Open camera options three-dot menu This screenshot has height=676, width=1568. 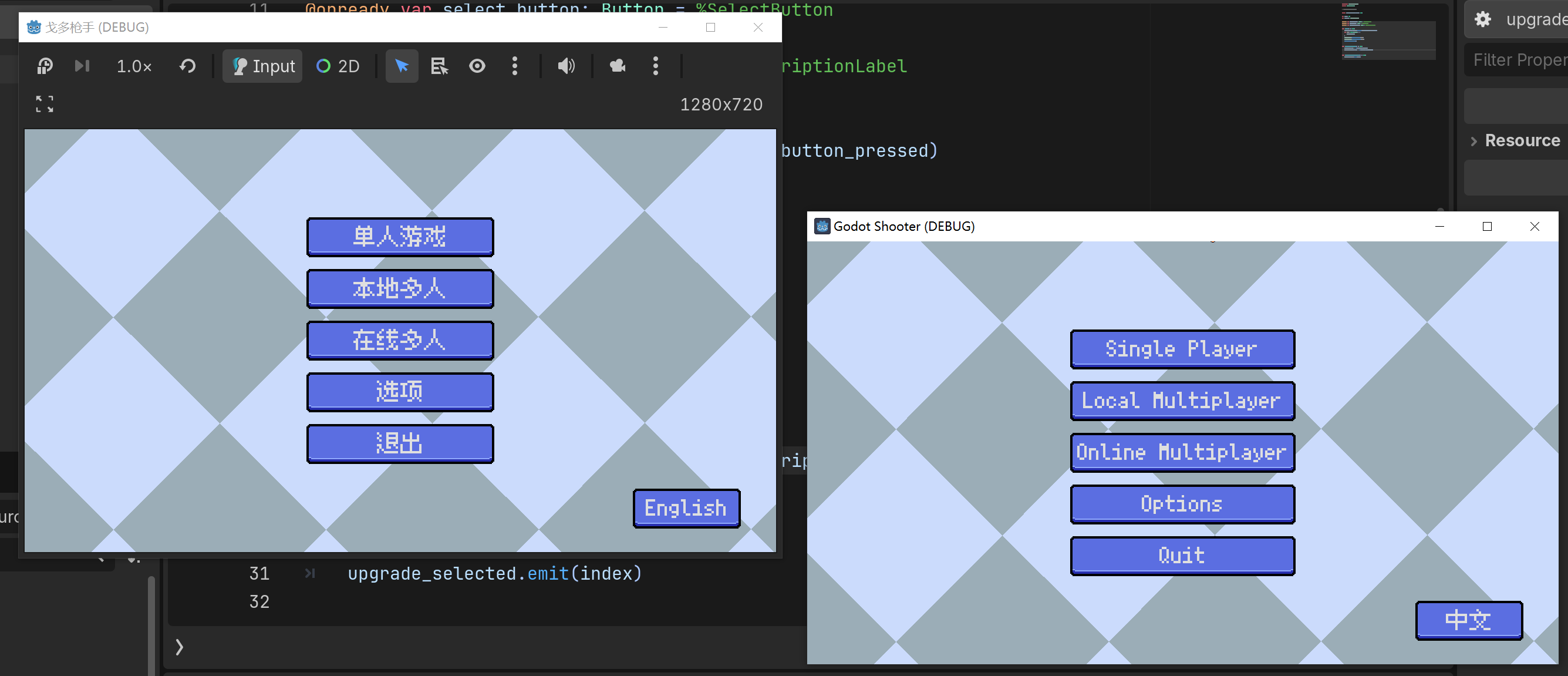[x=656, y=66]
